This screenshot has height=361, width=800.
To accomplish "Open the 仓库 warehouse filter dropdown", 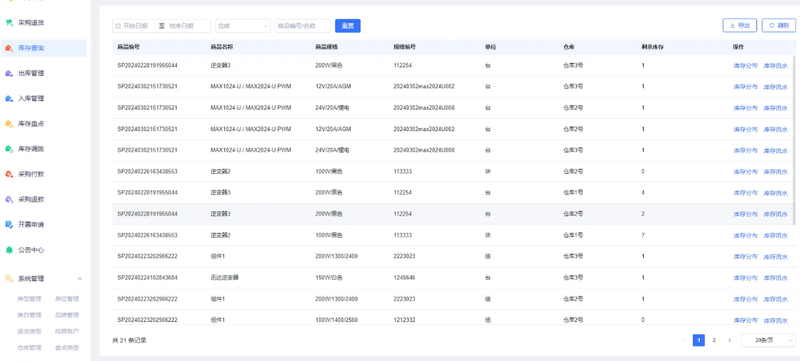I will [x=243, y=25].
